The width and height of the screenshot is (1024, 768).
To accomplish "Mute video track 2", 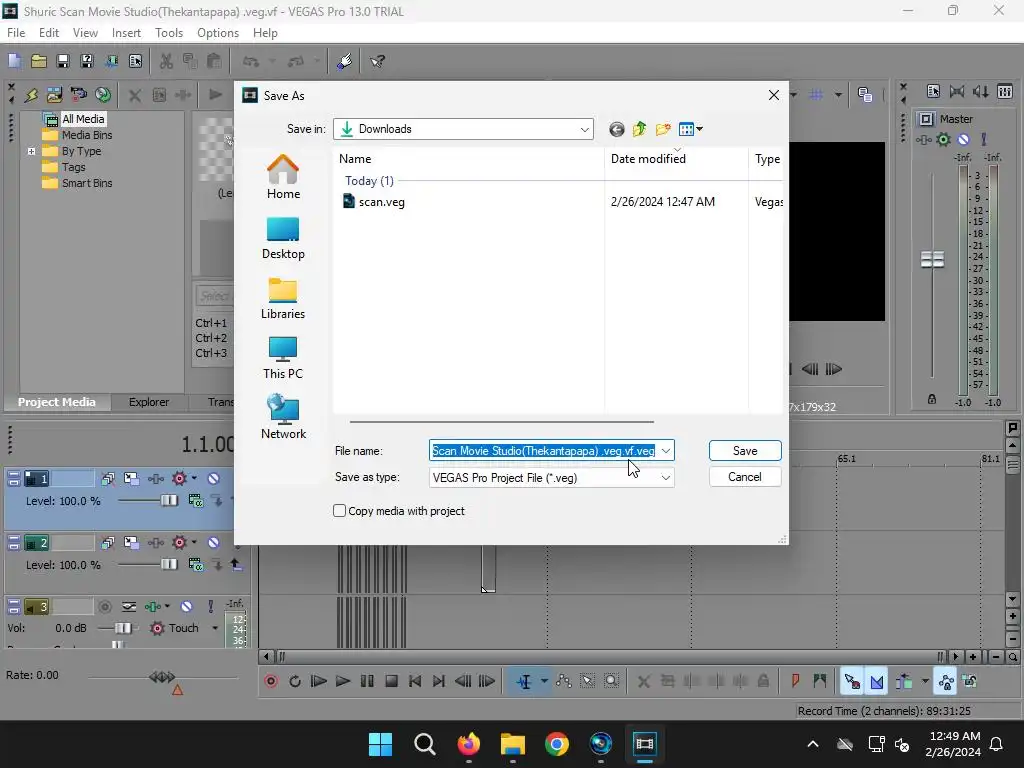I will [214, 543].
